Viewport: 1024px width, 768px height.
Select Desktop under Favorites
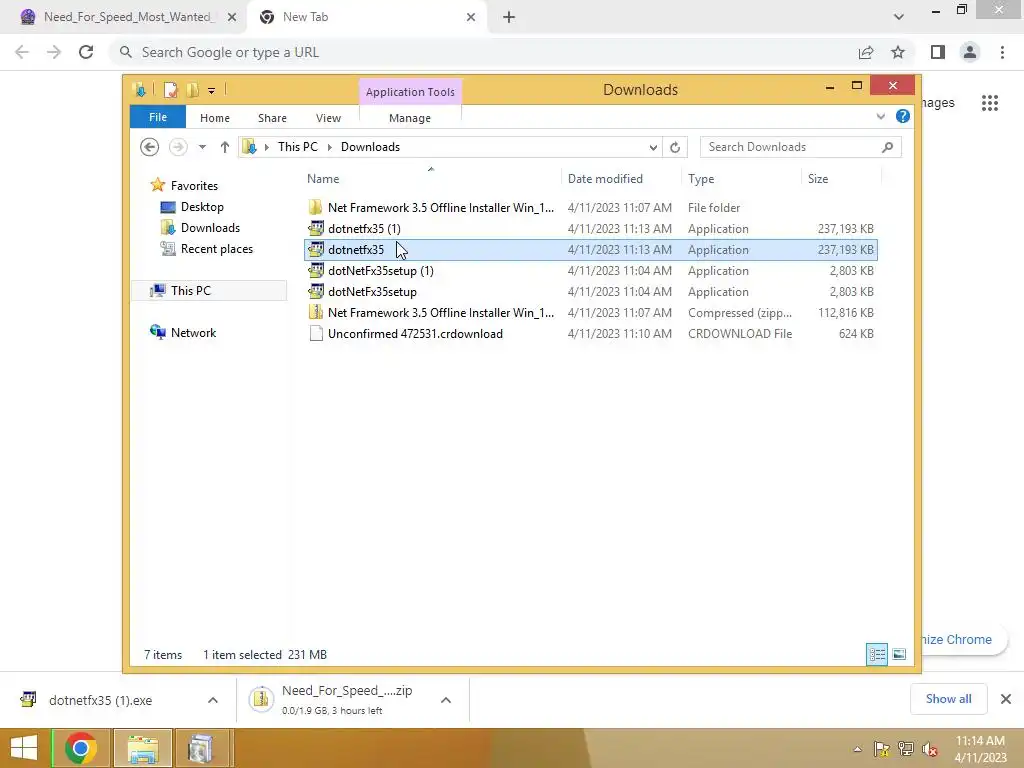click(202, 207)
